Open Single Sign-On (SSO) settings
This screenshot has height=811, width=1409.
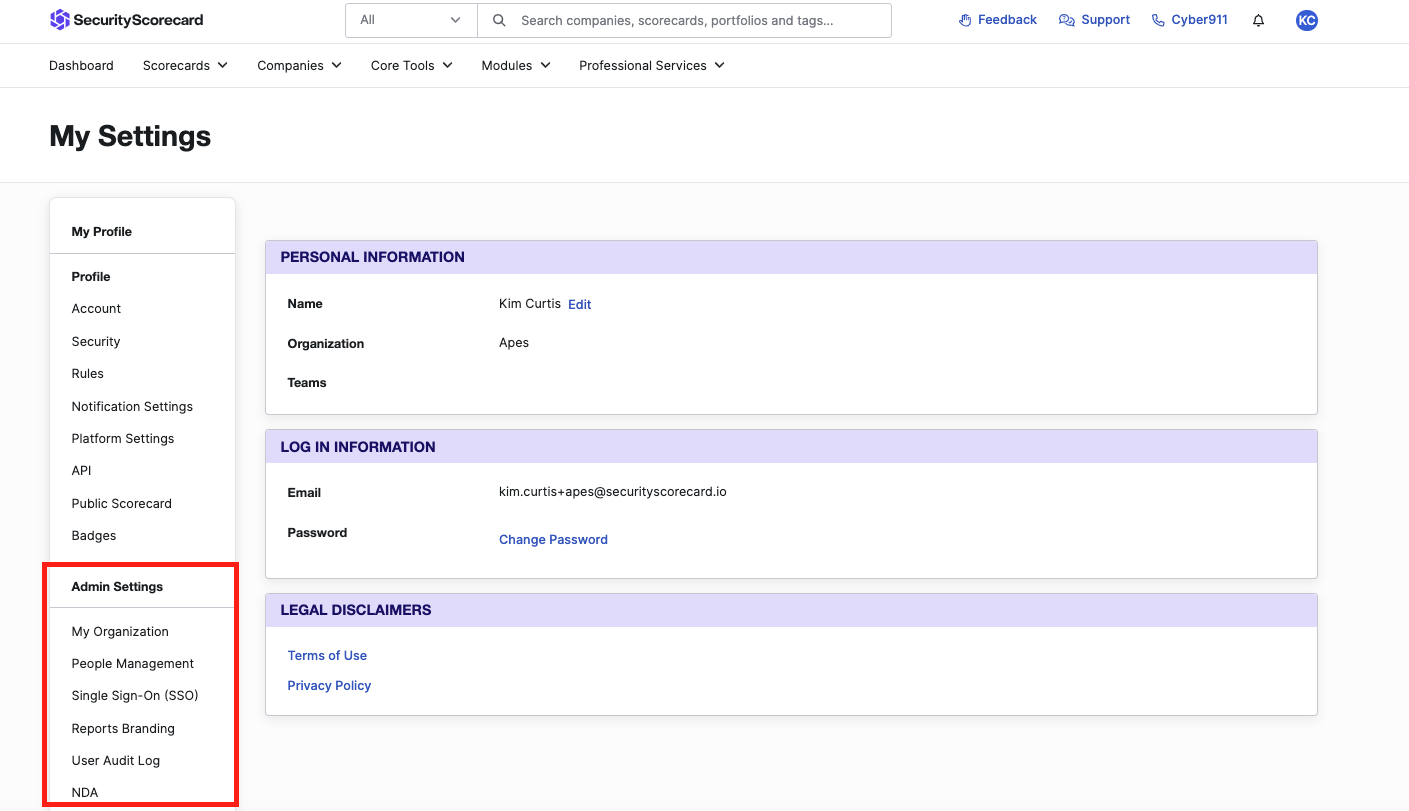135,695
